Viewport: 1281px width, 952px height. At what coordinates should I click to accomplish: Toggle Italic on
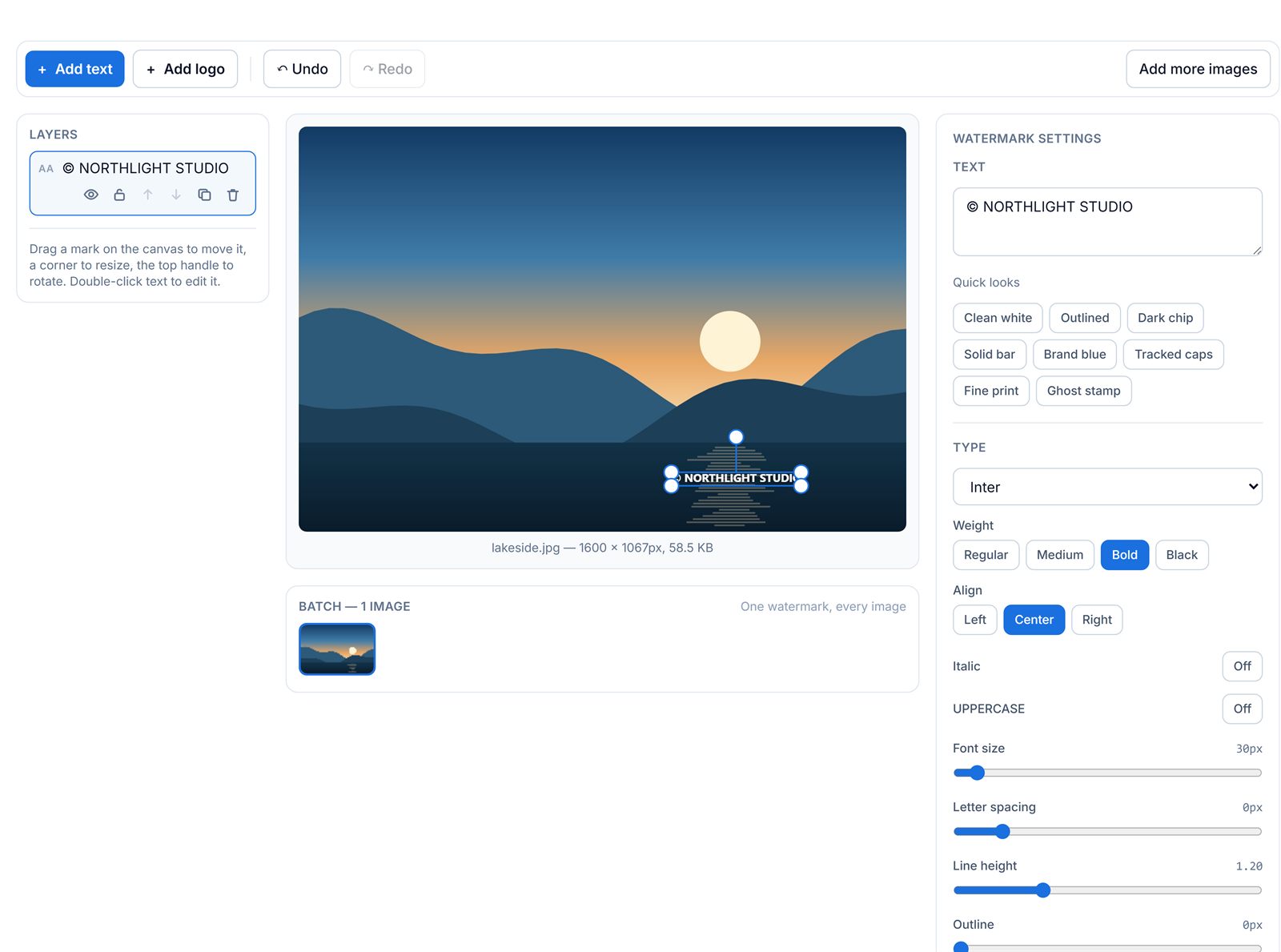point(1242,666)
